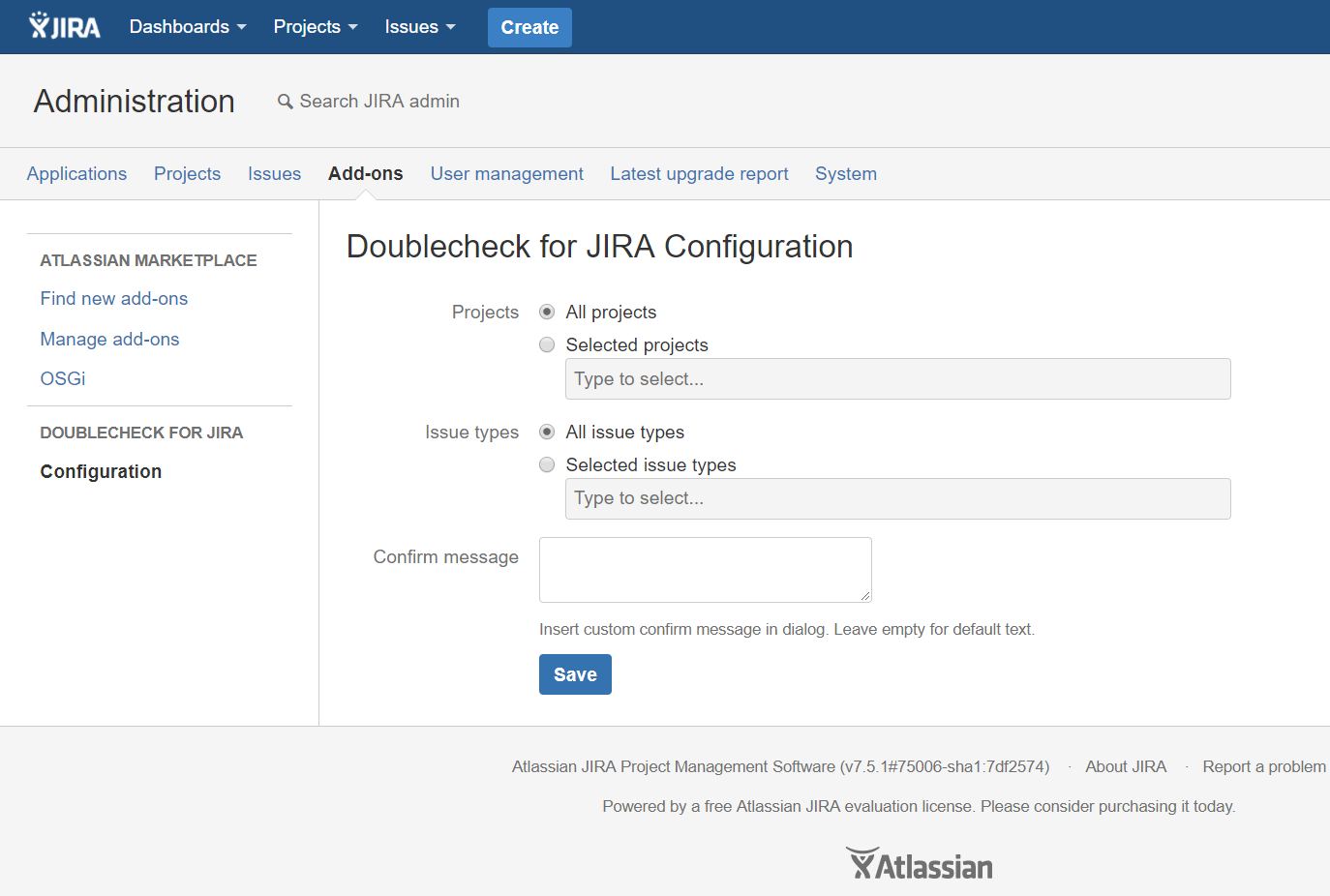The image size is (1330, 896).
Task: Open the OSGi sidebar link
Action: pos(63,379)
